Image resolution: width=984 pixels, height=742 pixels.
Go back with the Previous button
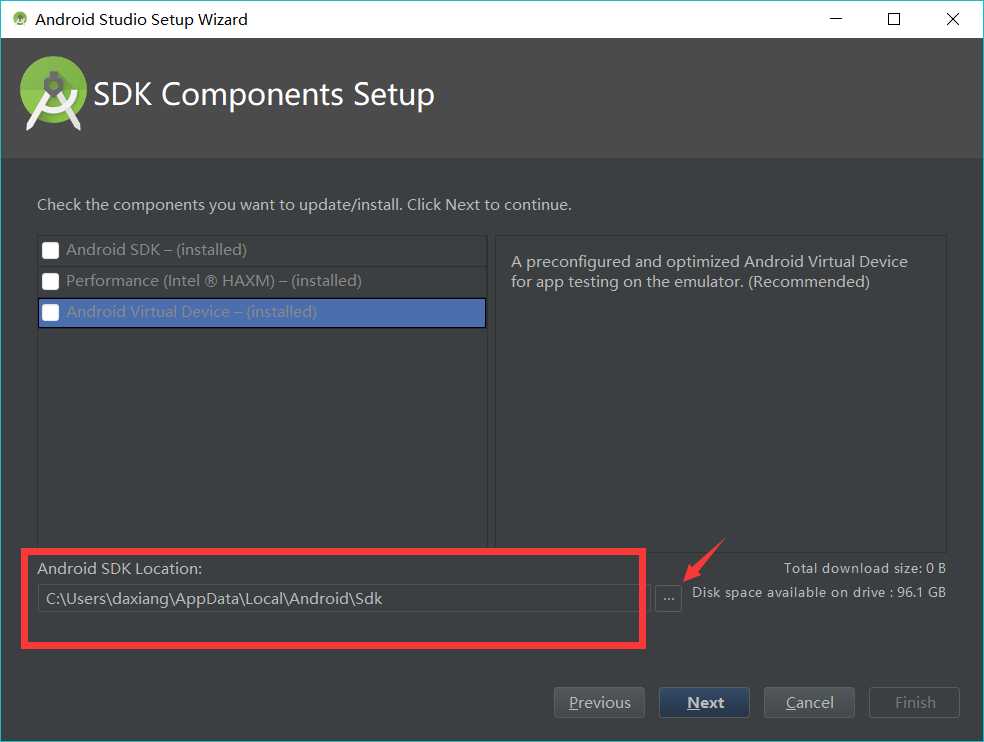point(599,702)
